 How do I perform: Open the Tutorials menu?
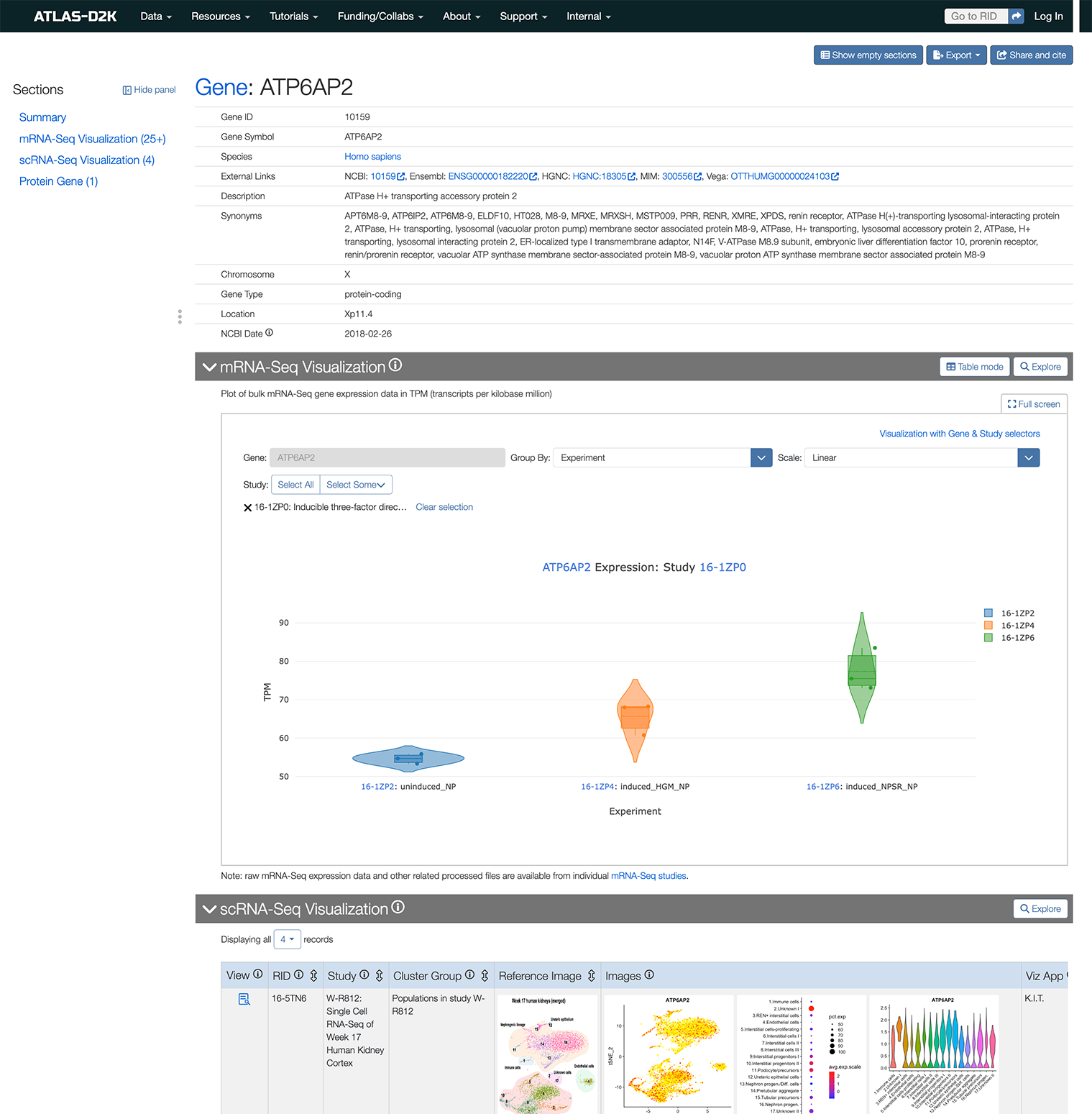293,17
